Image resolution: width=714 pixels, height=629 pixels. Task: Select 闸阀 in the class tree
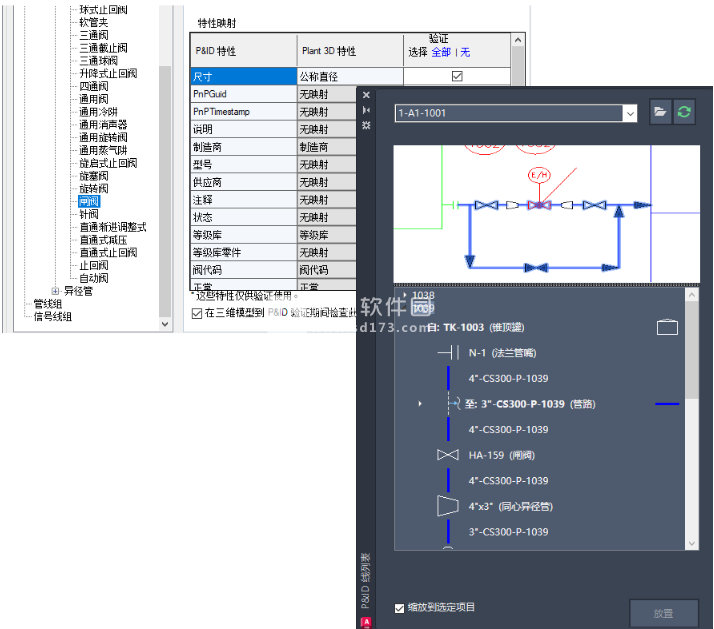point(89,201)
